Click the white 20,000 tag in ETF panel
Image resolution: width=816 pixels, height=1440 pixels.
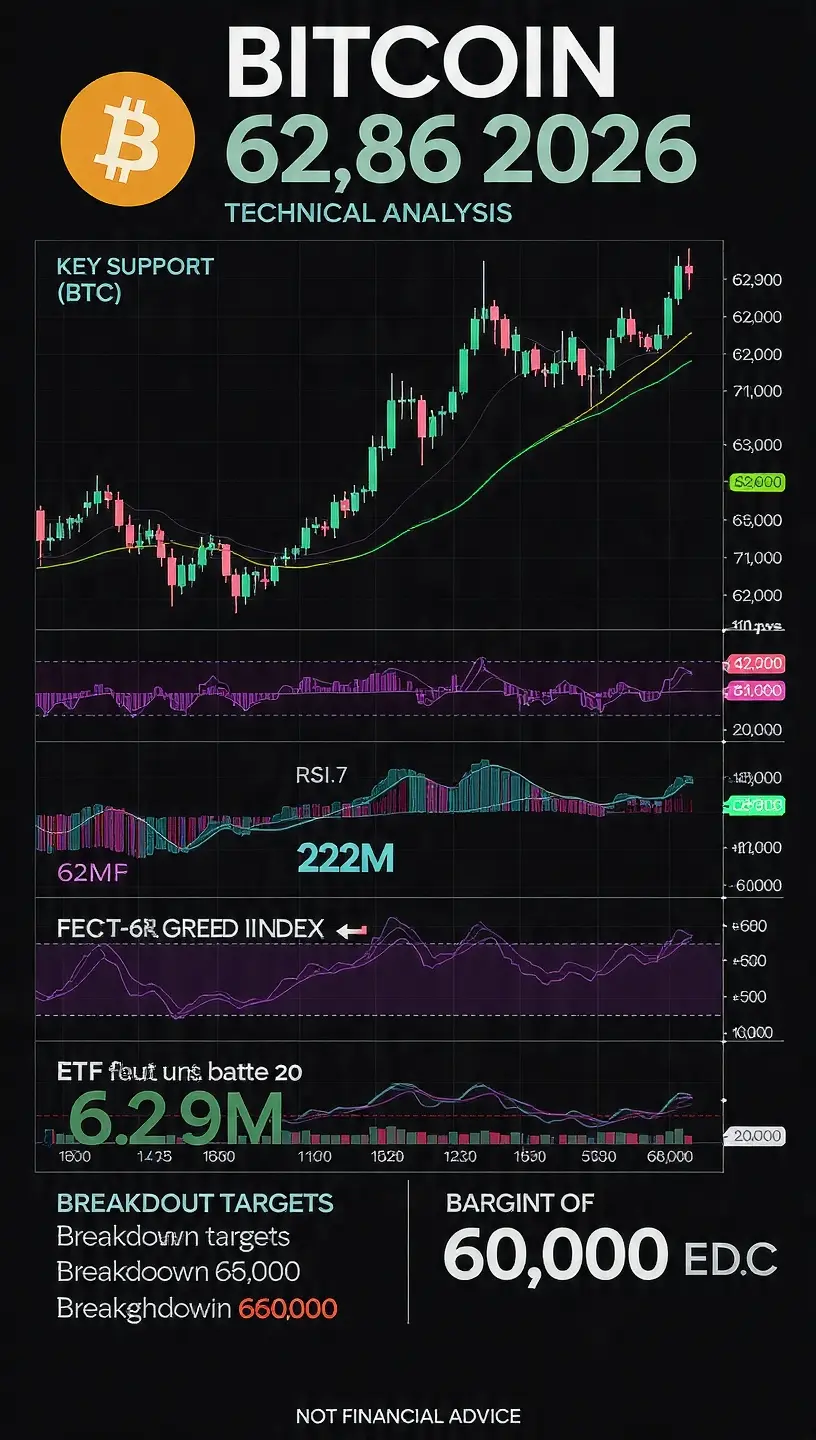point(758,1136)
